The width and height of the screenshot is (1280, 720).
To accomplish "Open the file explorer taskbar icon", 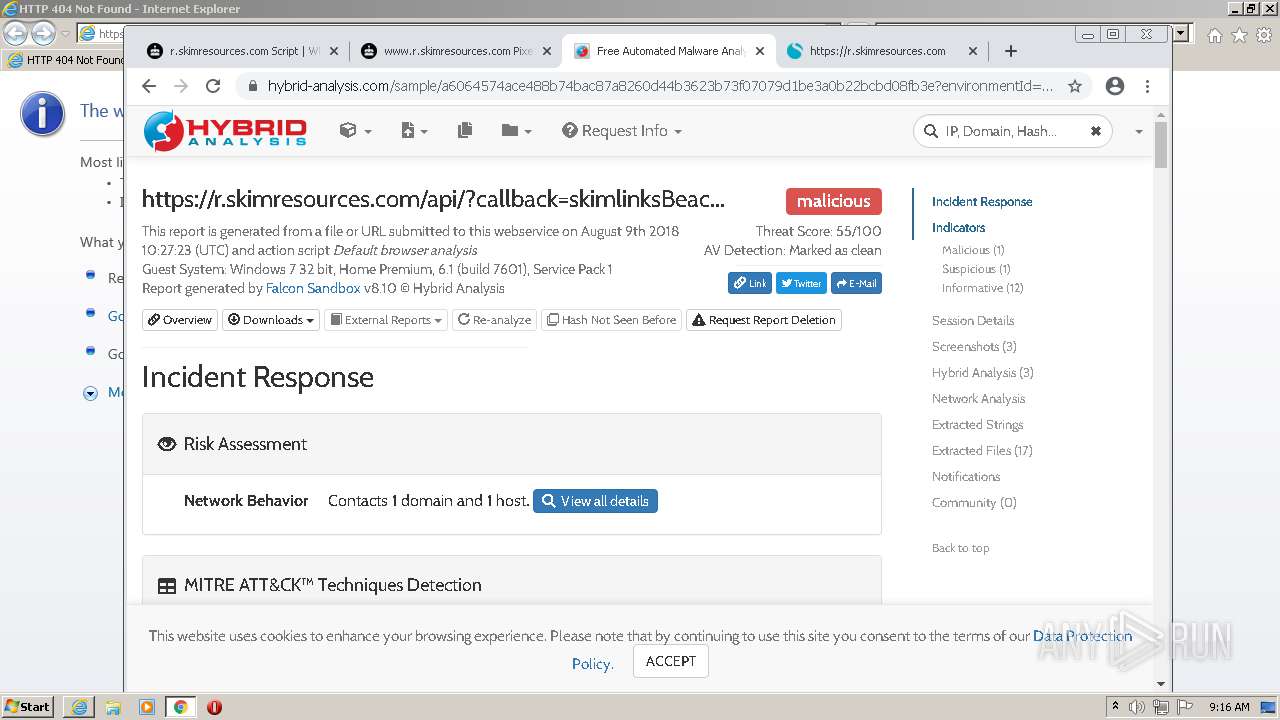I will 113,707.
